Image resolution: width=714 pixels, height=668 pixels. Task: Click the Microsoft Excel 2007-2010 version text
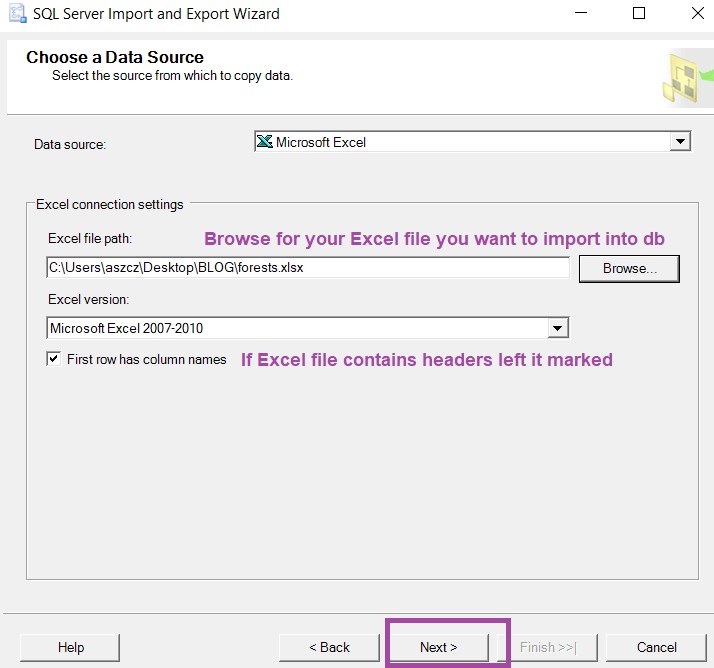pyautogui.click(x=127, y=328)
